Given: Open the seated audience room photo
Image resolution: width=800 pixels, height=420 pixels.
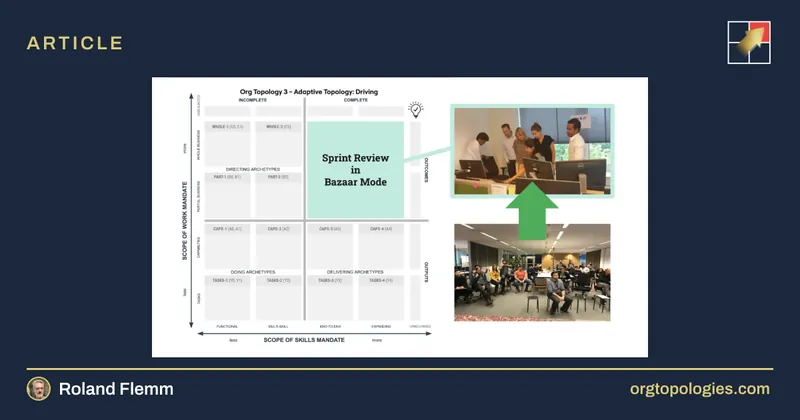Looking at the screenshot, I should coord(532,272).
